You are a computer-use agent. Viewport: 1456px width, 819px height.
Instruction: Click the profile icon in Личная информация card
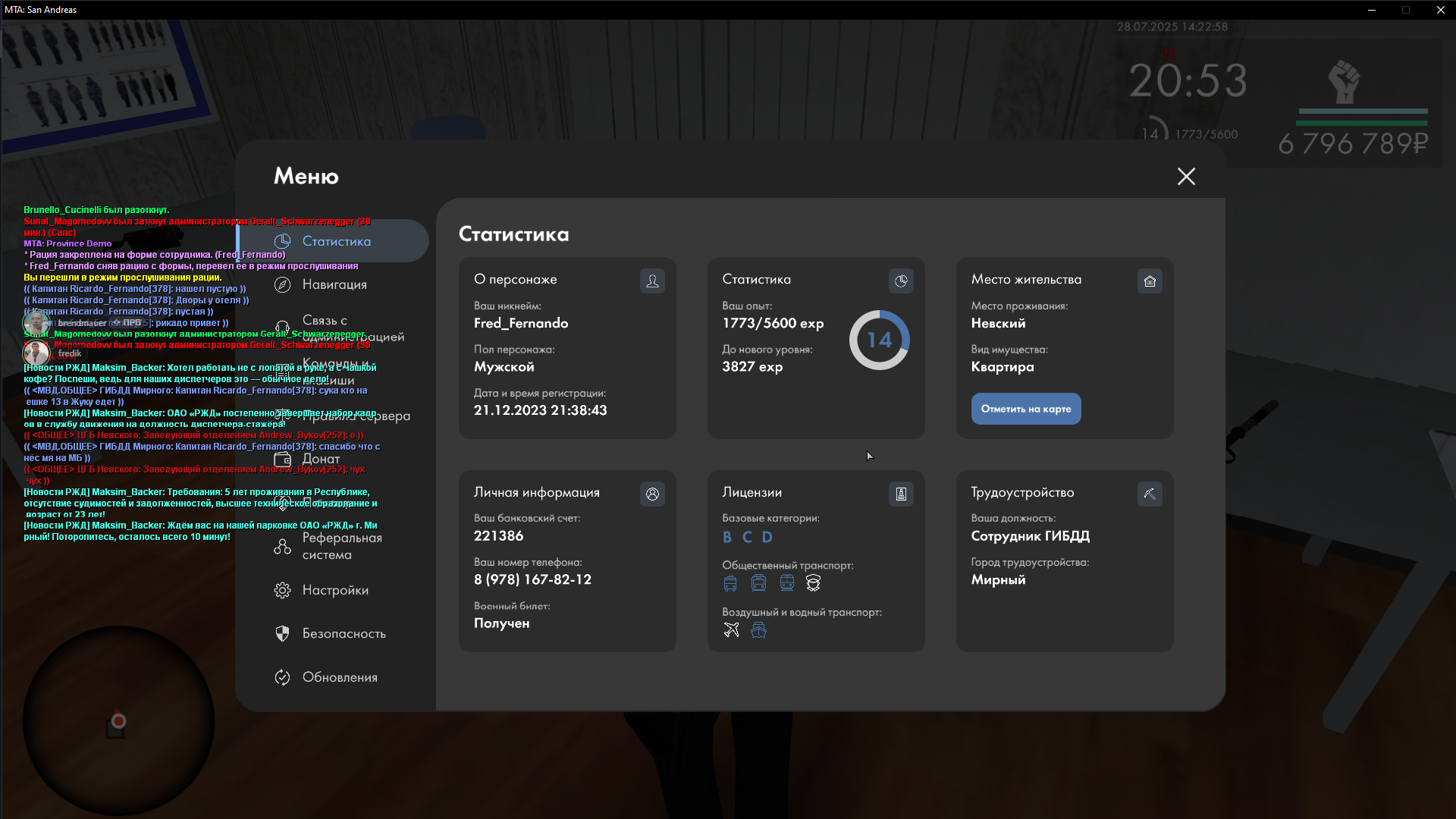point(652,494)
